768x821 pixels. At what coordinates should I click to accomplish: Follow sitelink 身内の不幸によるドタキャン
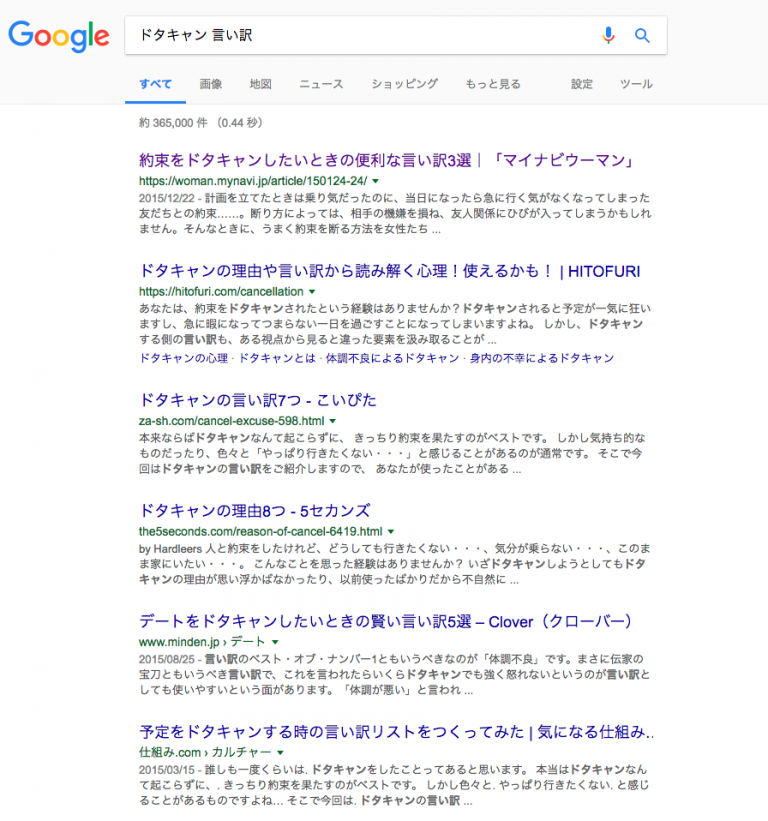541,358
